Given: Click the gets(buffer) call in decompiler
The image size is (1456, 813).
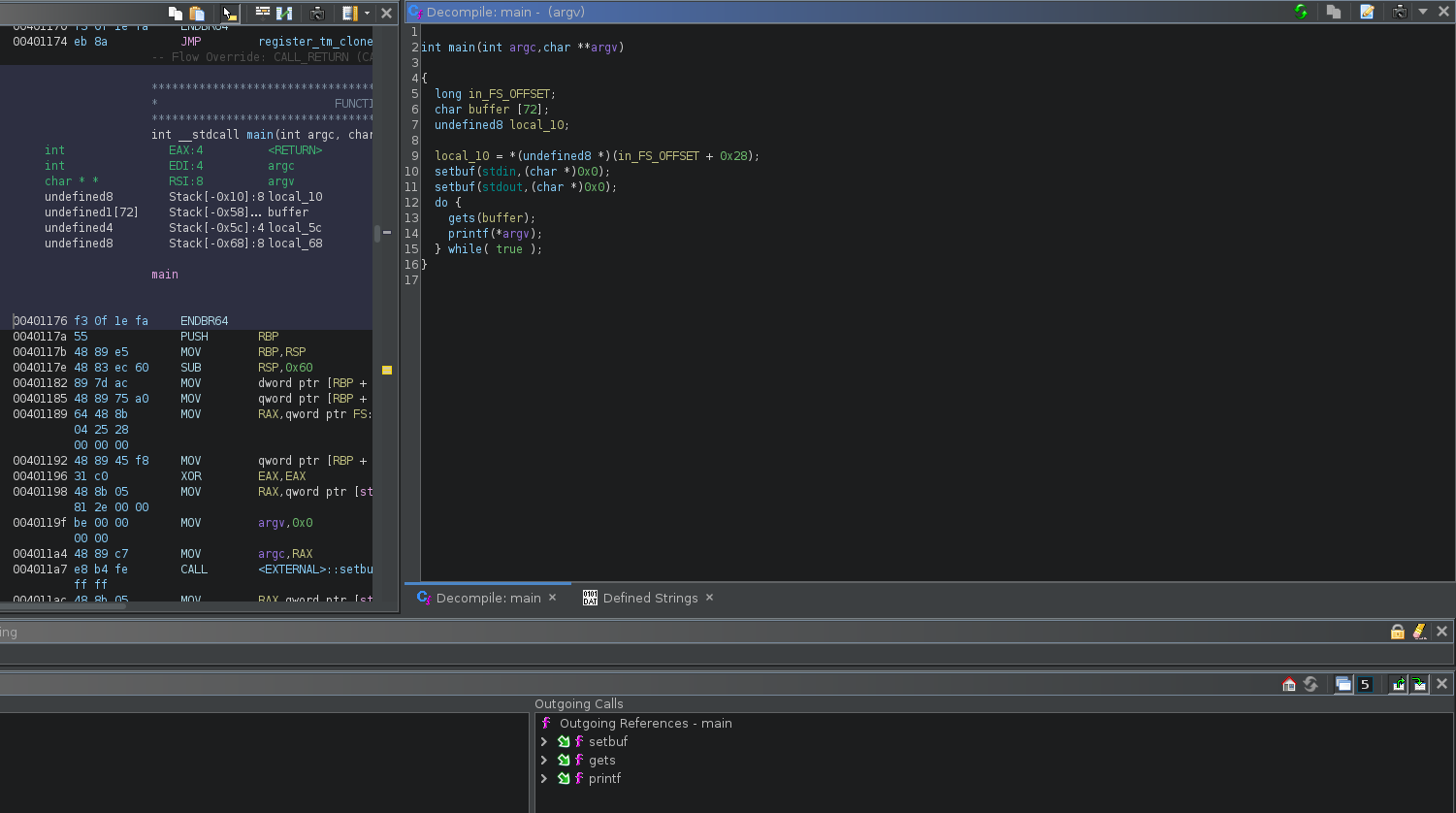Looking at the screenshot, I should (491, 218).
